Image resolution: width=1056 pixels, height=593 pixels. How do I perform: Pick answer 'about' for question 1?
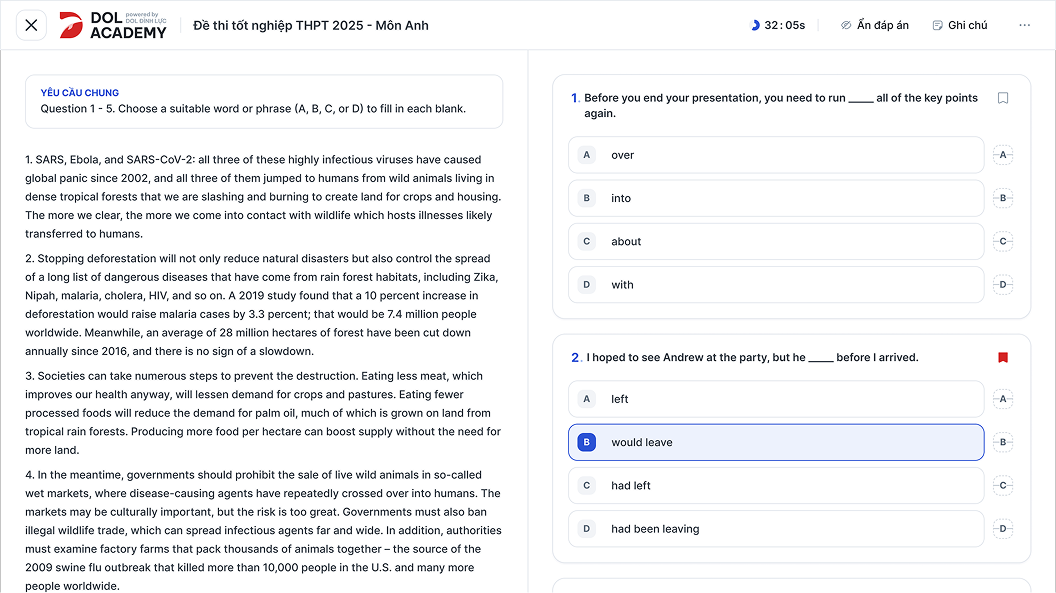tap(776, 241)
